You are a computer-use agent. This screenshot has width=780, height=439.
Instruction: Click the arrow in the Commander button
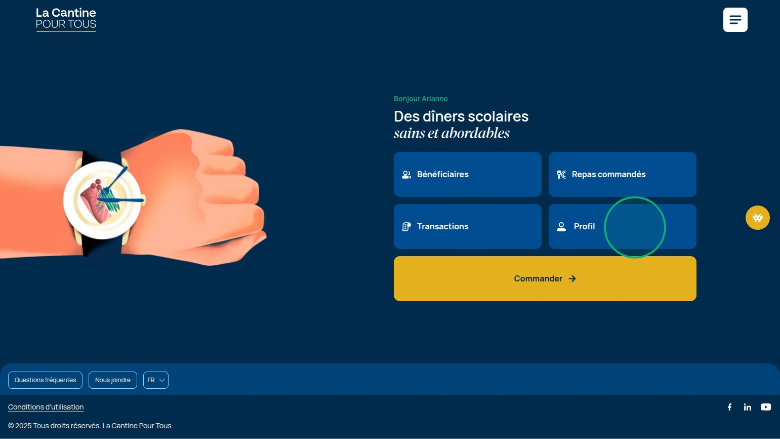coord(572,279)
